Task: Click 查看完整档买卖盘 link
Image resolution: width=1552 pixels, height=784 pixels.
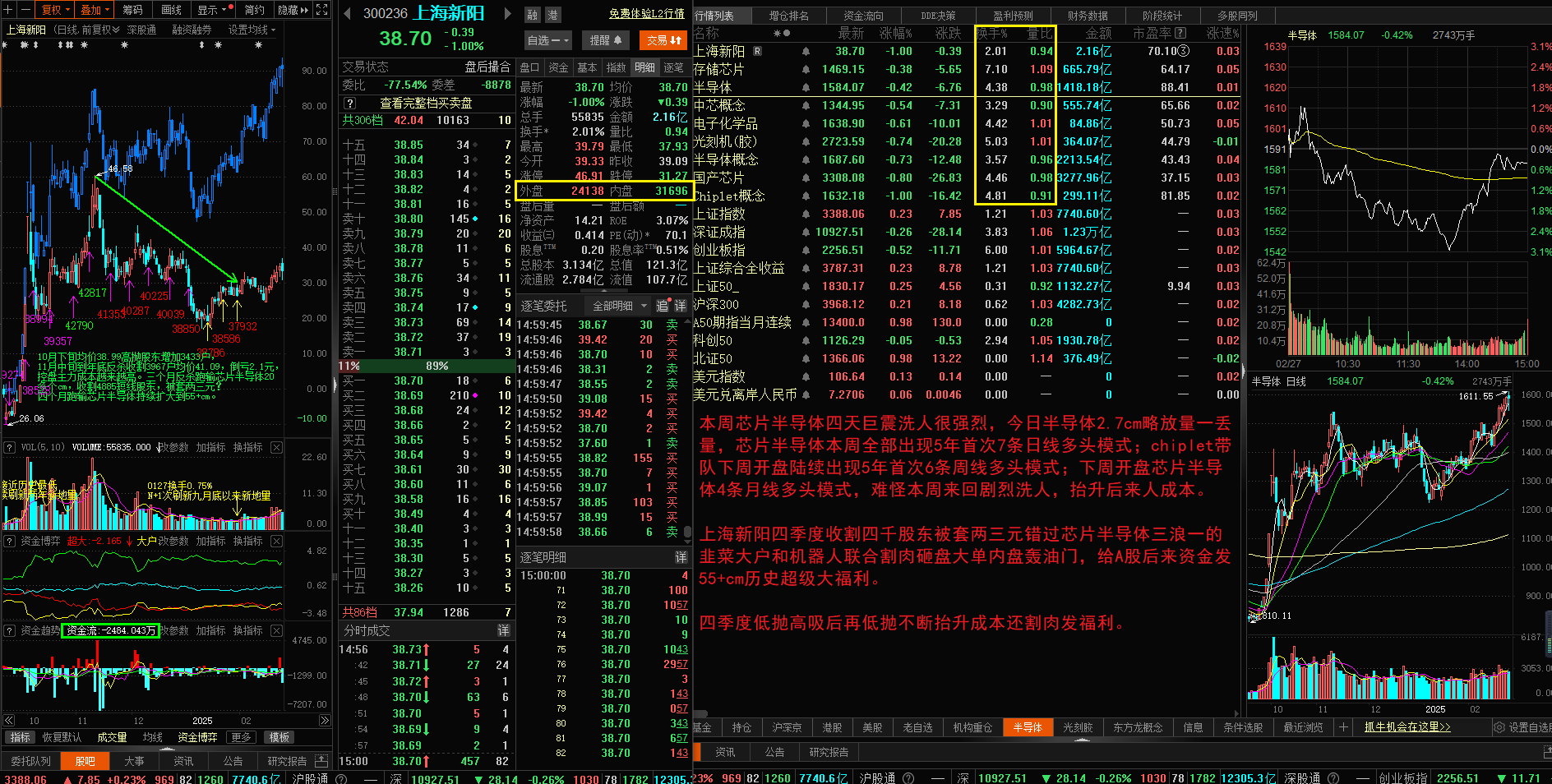Action: pyautogui.click(x=426, y=103)
